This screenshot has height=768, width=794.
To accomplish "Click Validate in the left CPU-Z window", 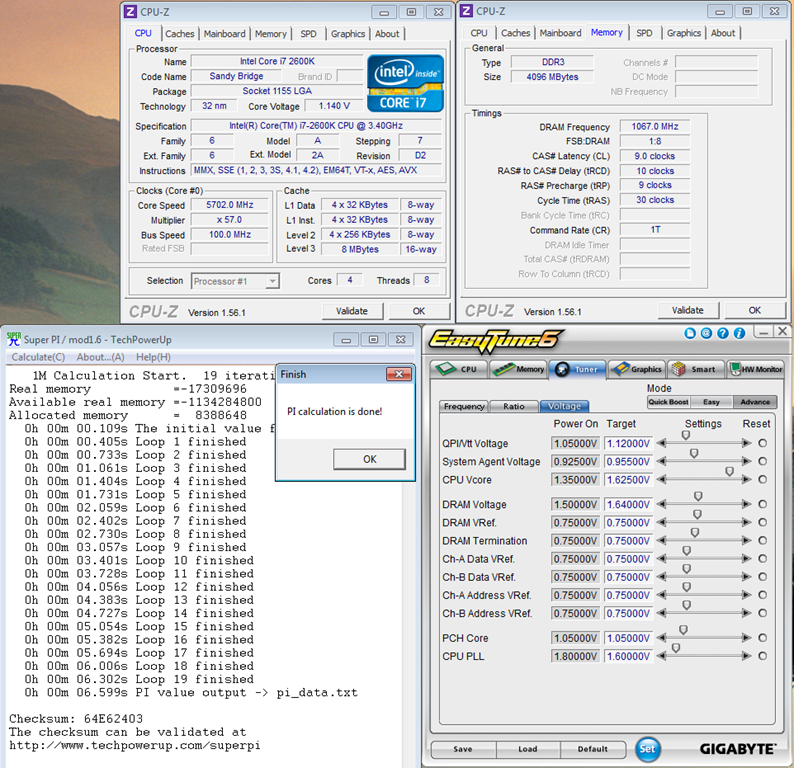I will [x=352, y=311].
